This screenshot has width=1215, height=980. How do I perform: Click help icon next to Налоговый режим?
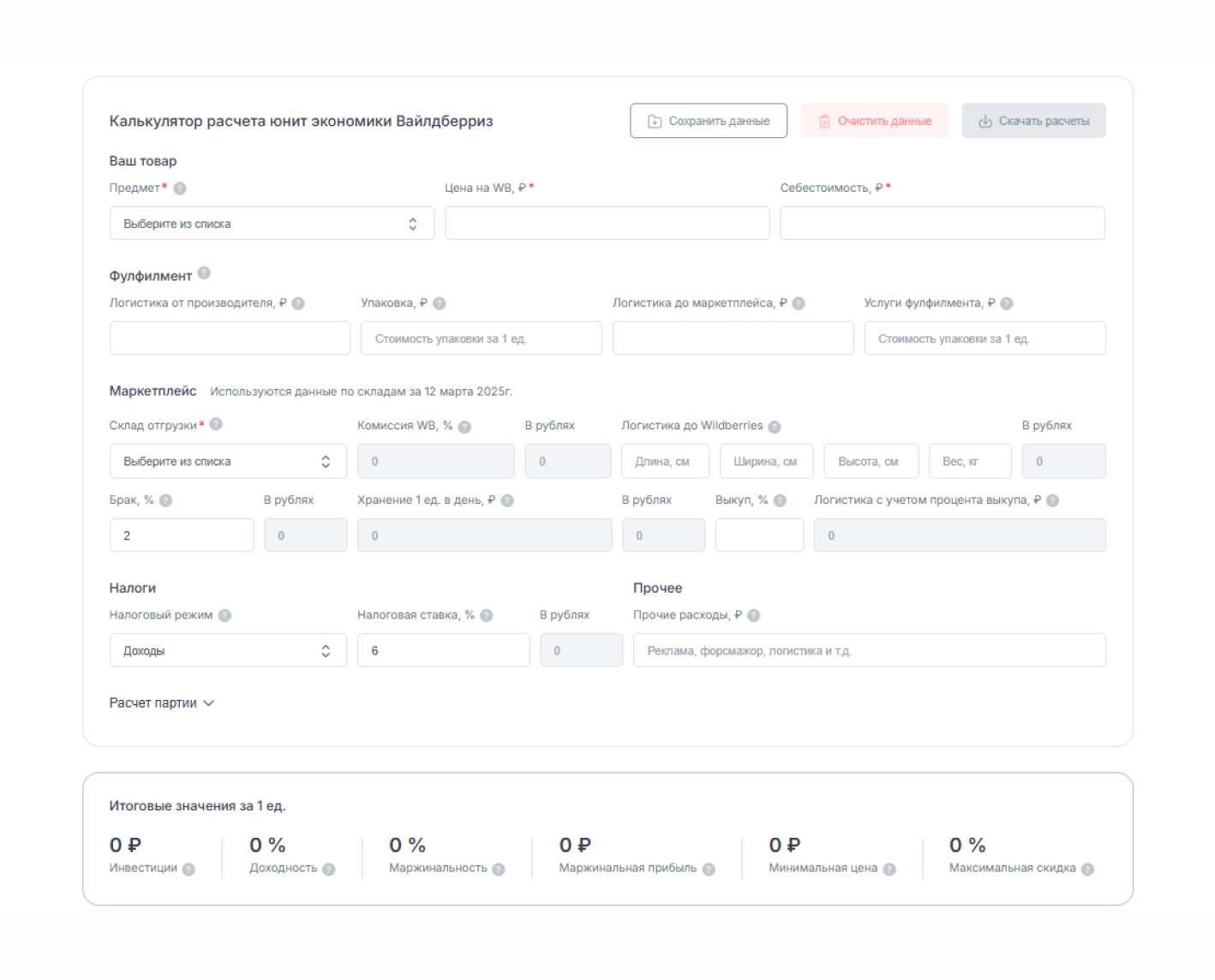coord(224,616)
